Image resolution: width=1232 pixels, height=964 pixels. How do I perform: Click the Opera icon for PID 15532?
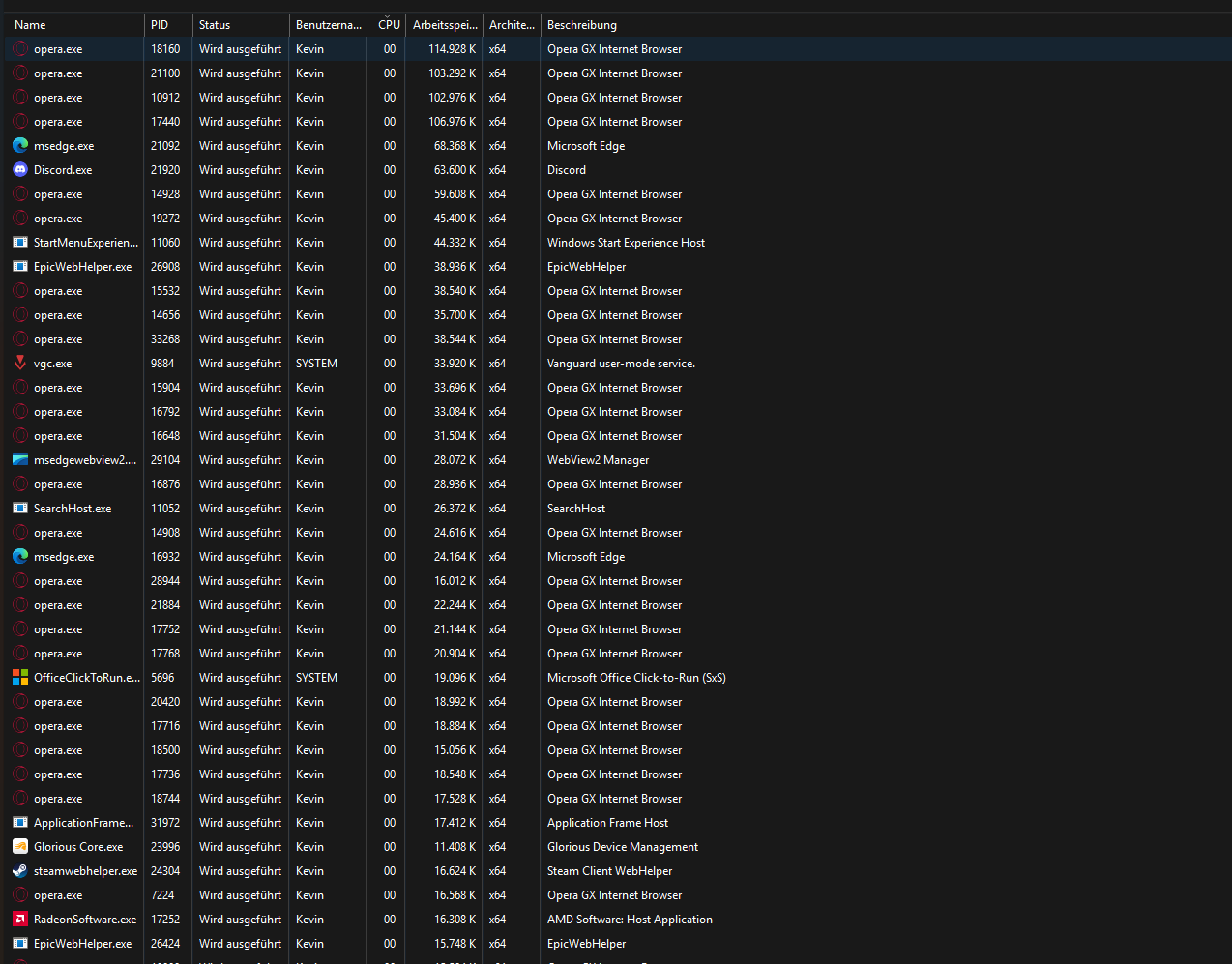click(20, 291)
